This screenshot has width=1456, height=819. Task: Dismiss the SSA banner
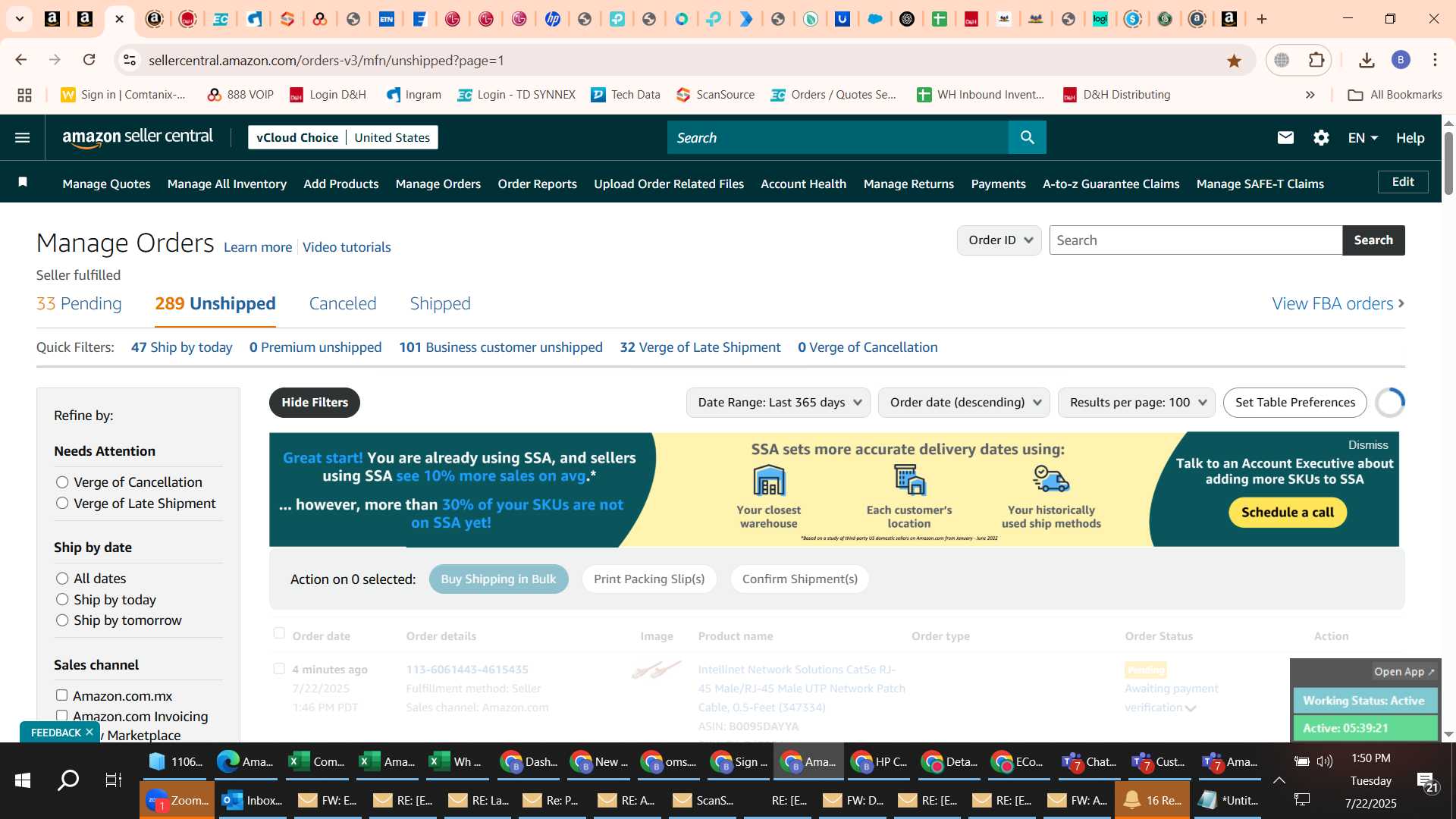click(1368, 445)
